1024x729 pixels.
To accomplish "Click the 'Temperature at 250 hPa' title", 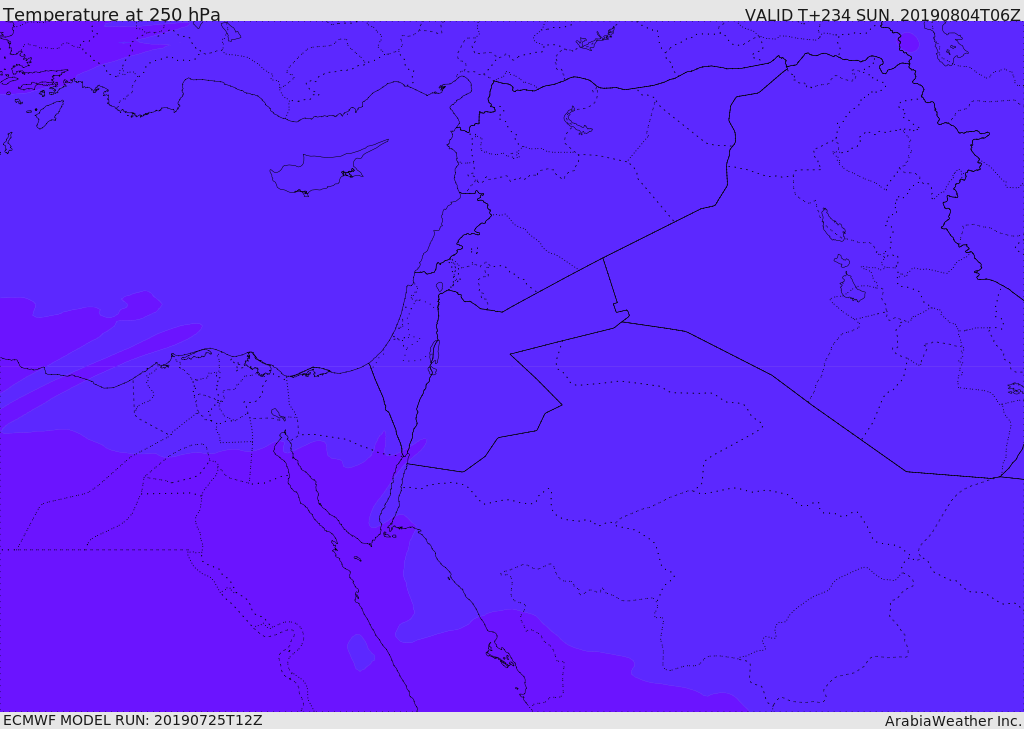I will point(112,14).
